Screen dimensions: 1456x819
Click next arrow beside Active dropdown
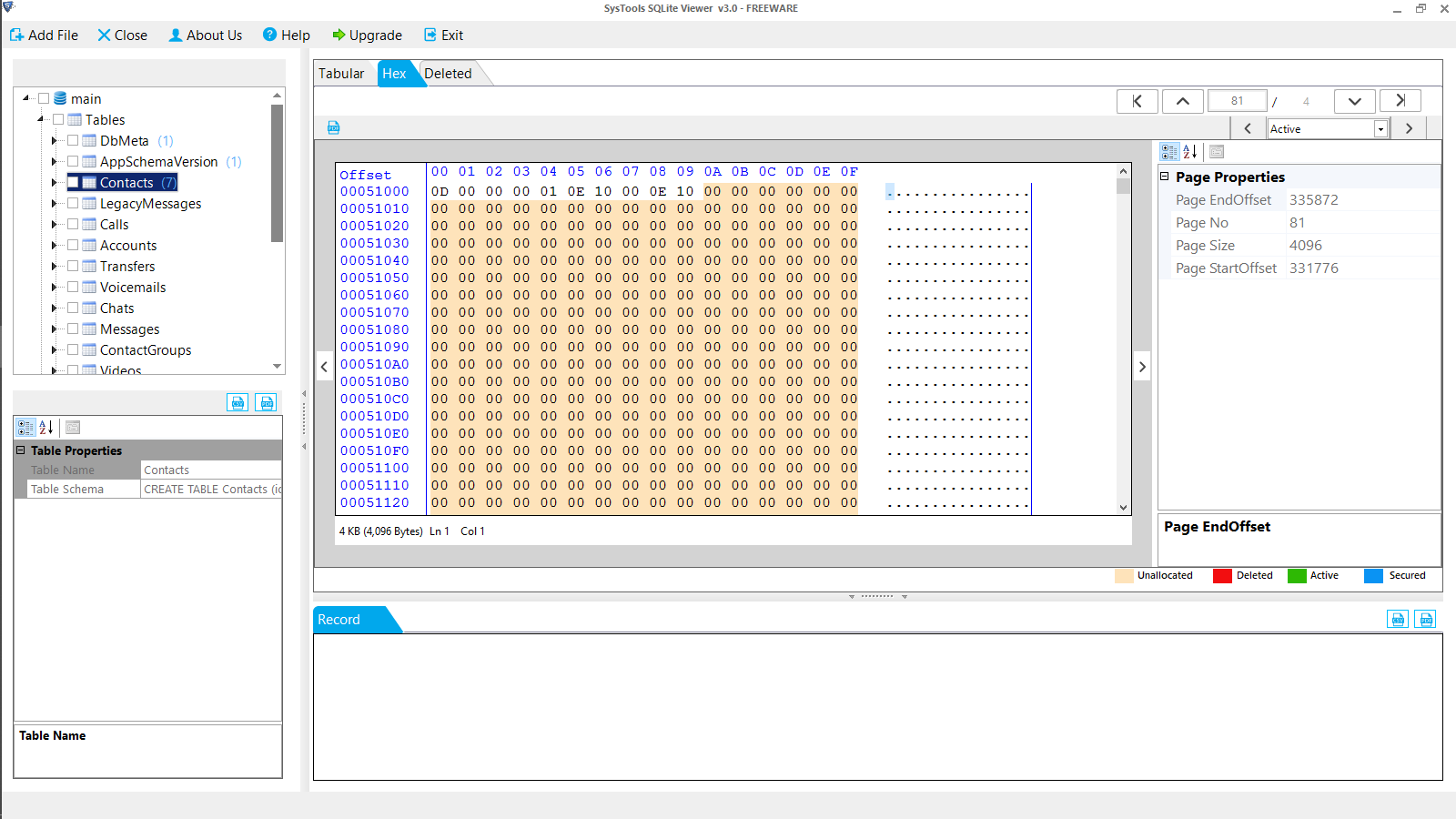[x=1409, y=128]
